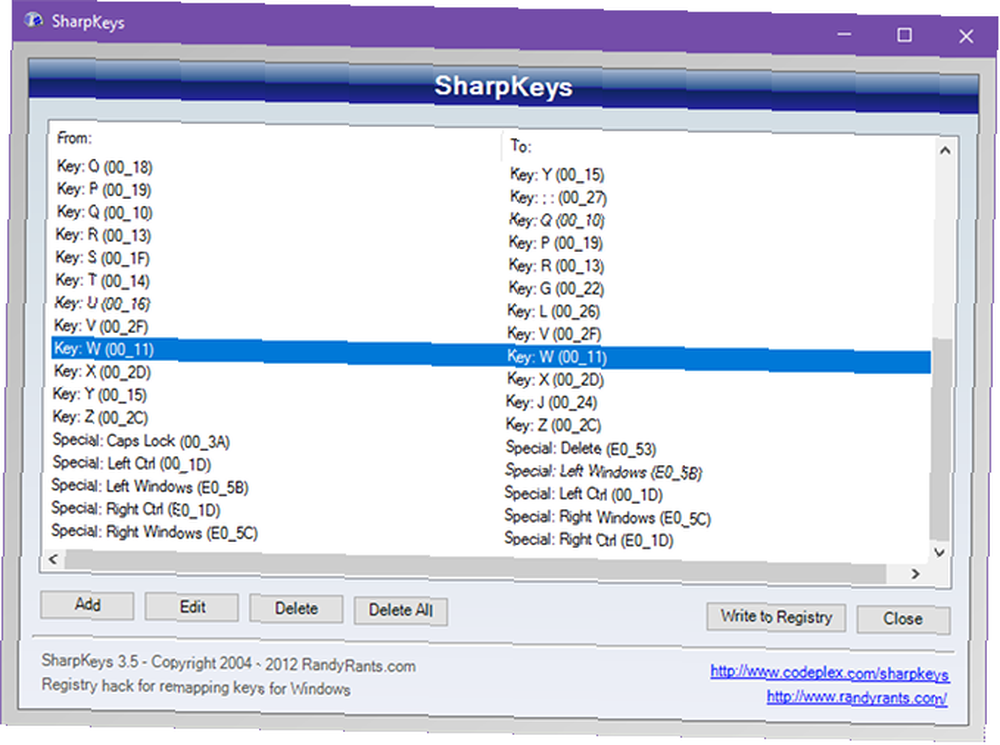
Task: Click 'Special: Left Windows (E0_5B)' in To column
Action: click(x=603, y=472)
